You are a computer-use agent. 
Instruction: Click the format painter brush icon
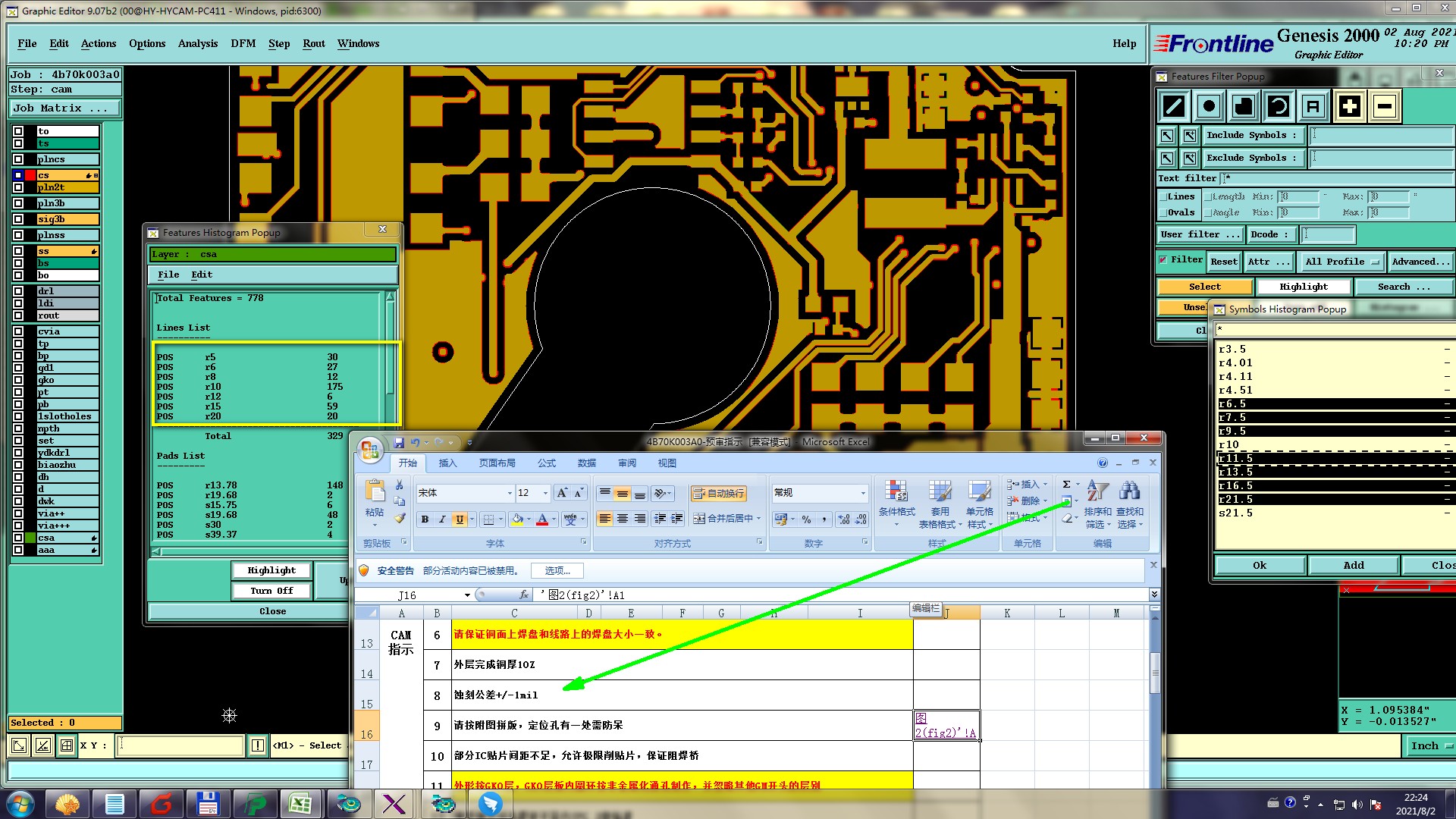tap(400, 519)
